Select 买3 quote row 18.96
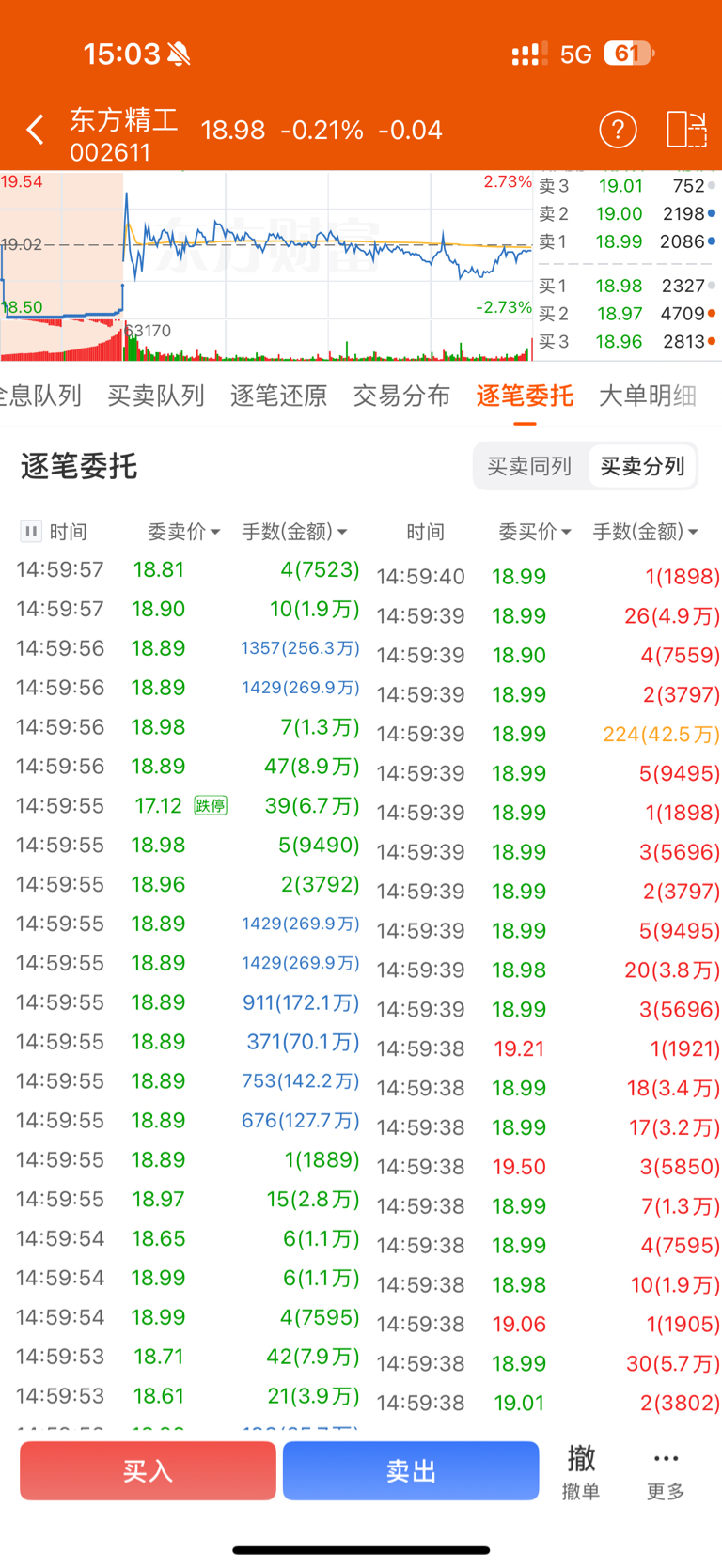Viewport: 722px width, 1568px height. [x=627, y=342]
